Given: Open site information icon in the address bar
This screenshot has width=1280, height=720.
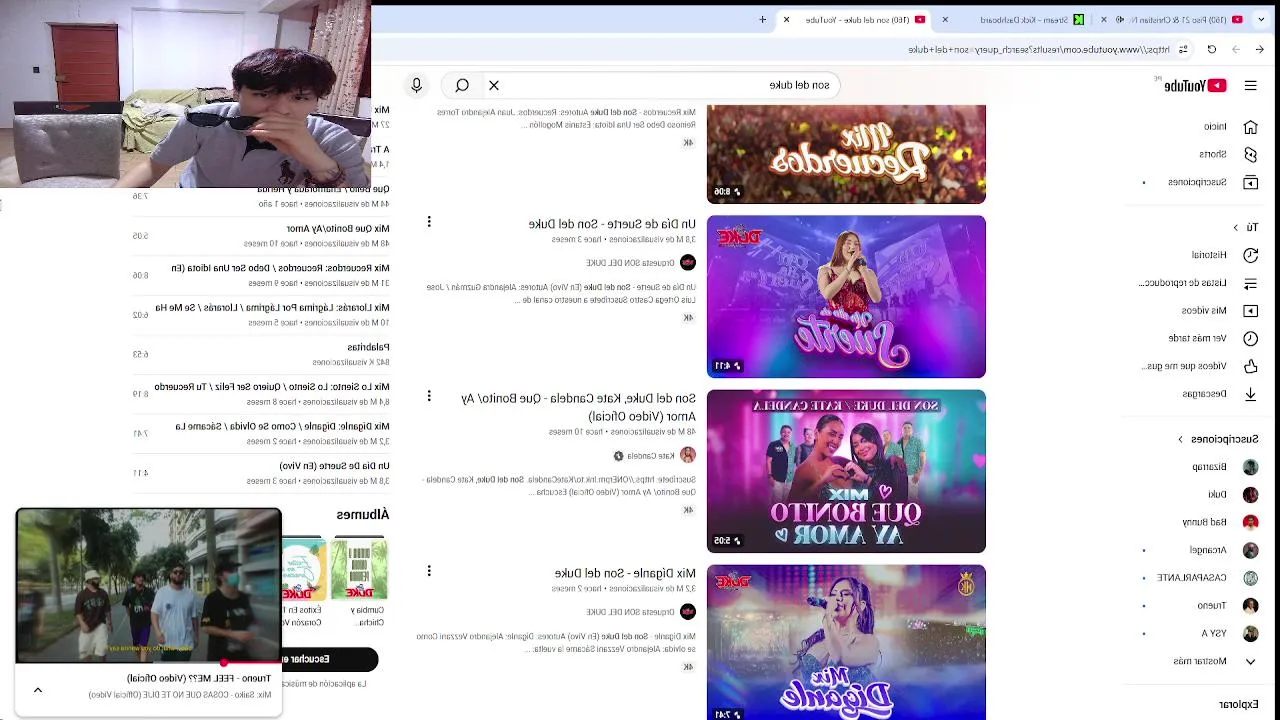Looking at the screenshot, I should [x=1183, y=49].
